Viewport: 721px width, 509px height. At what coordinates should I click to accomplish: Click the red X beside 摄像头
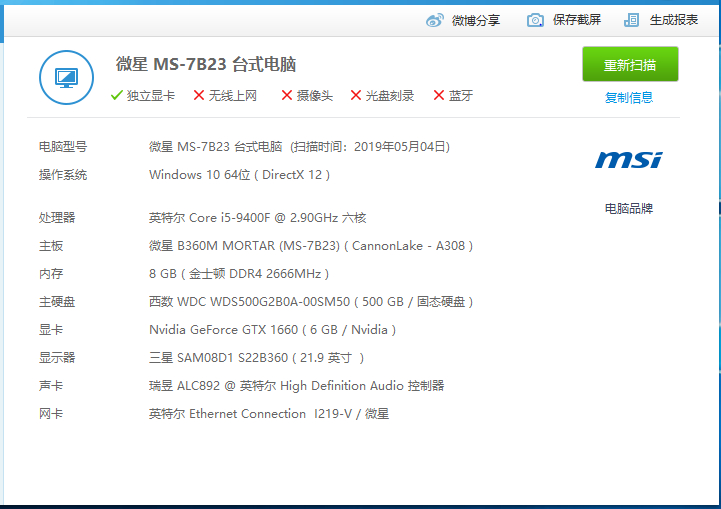(286, 95)
